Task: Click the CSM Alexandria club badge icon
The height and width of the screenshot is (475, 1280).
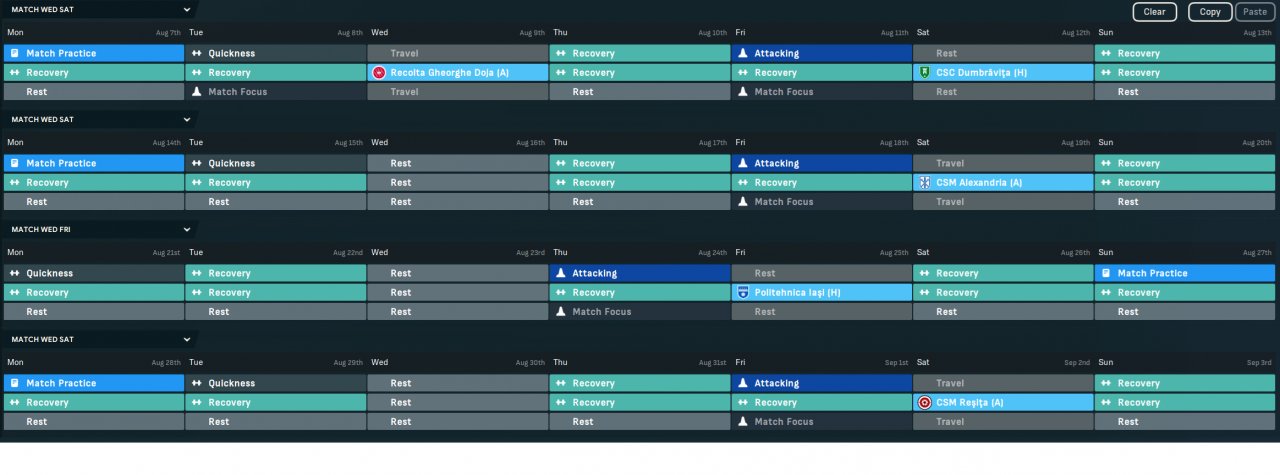Action: tap(924, 183)
